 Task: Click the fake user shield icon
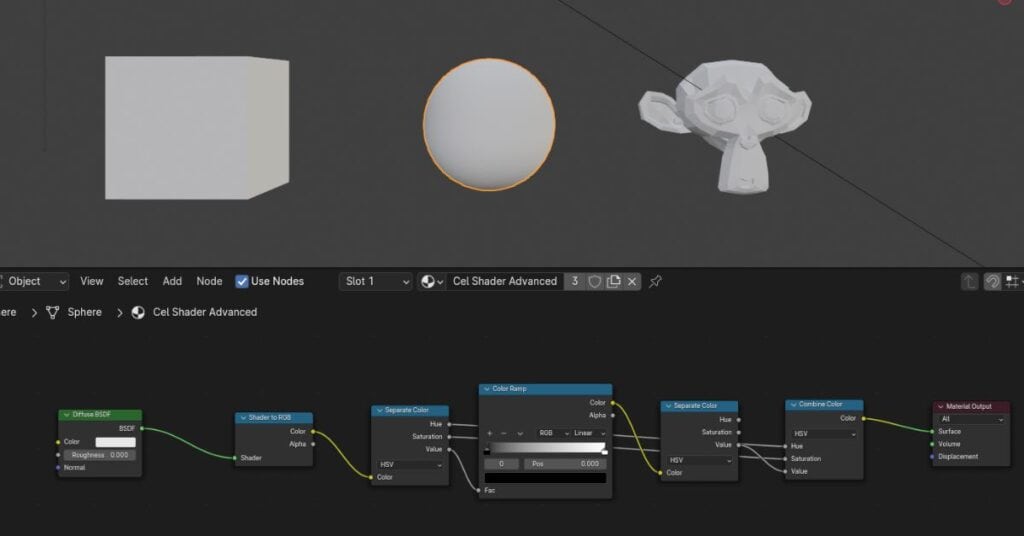(x=595, y=282)
